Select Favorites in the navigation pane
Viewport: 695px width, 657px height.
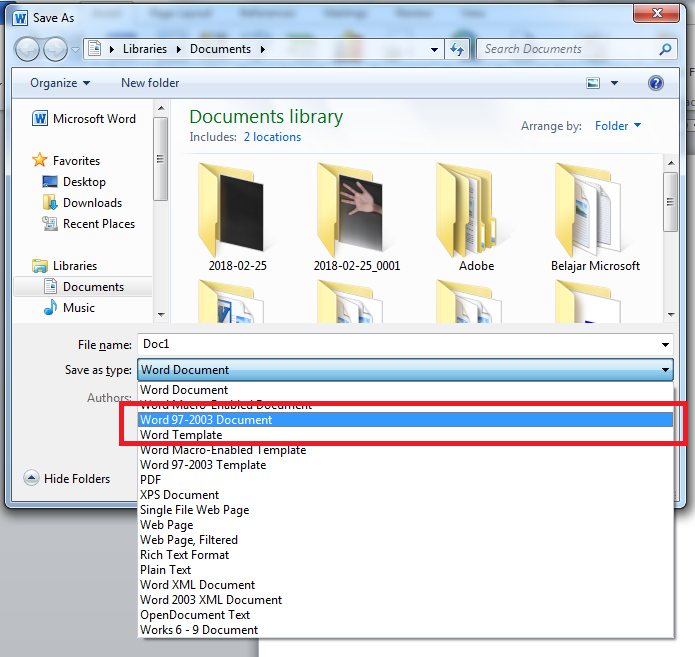[x=66, y=160]
